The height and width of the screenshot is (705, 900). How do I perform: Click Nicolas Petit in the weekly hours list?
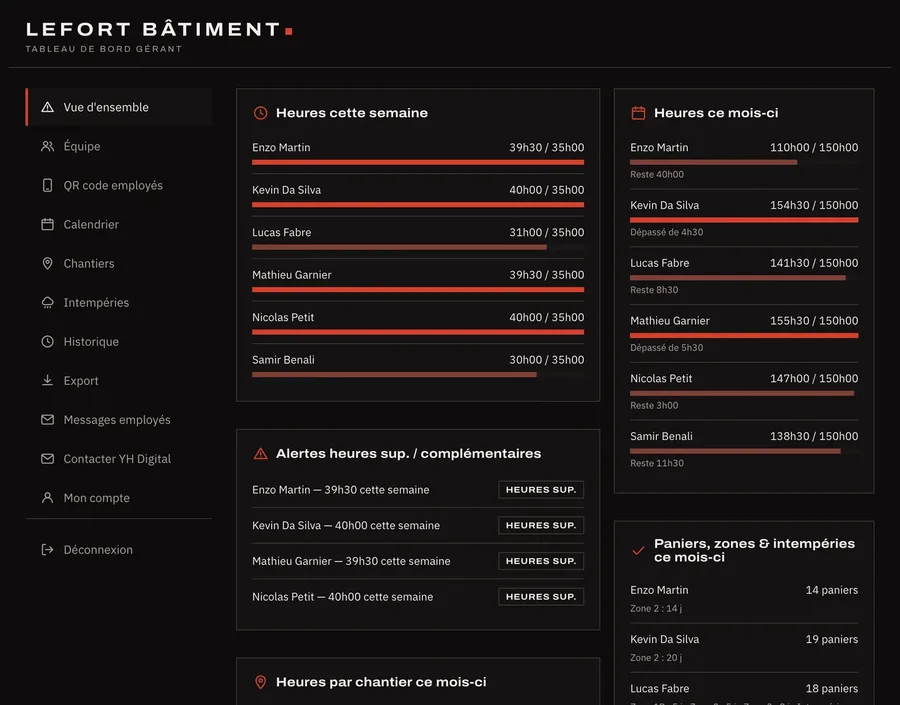coord(283,317)
